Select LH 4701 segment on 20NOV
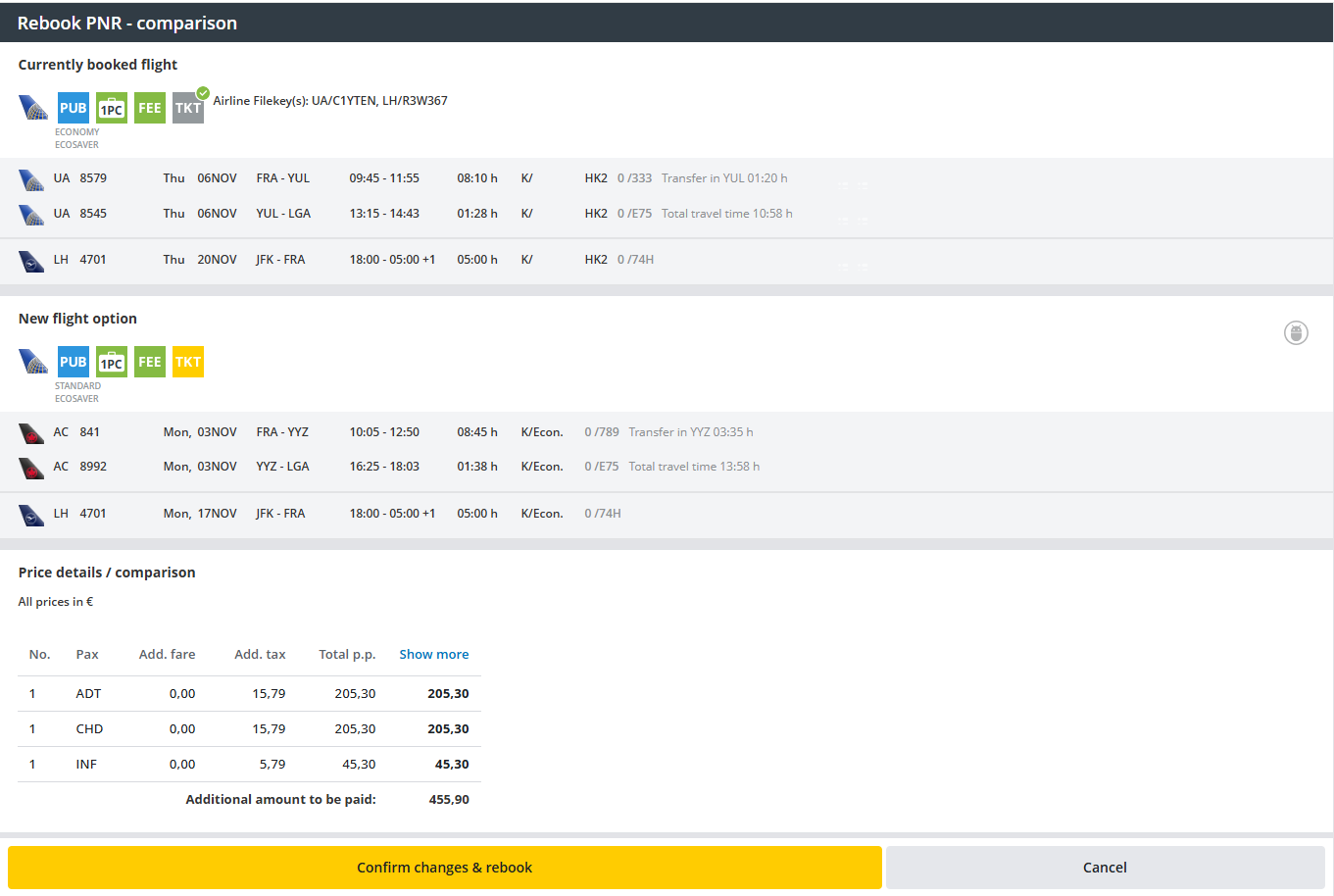The width and height of the screenshot is (1334, 896). tap(392, 260)
